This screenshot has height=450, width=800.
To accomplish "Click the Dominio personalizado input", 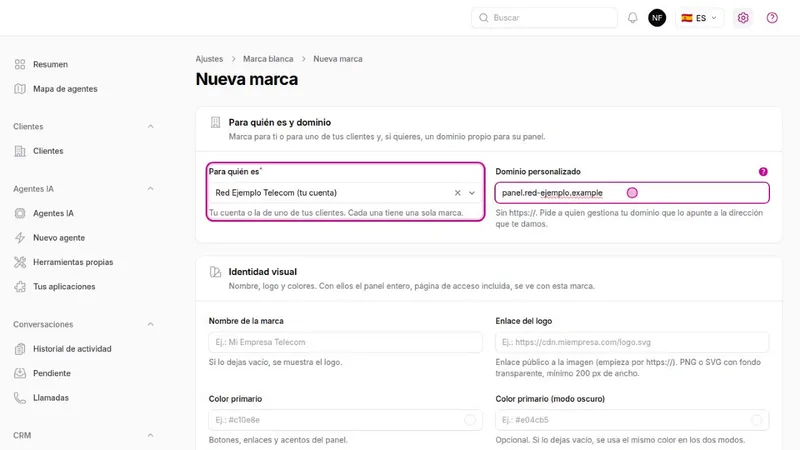I will click(x=632, y=193).
